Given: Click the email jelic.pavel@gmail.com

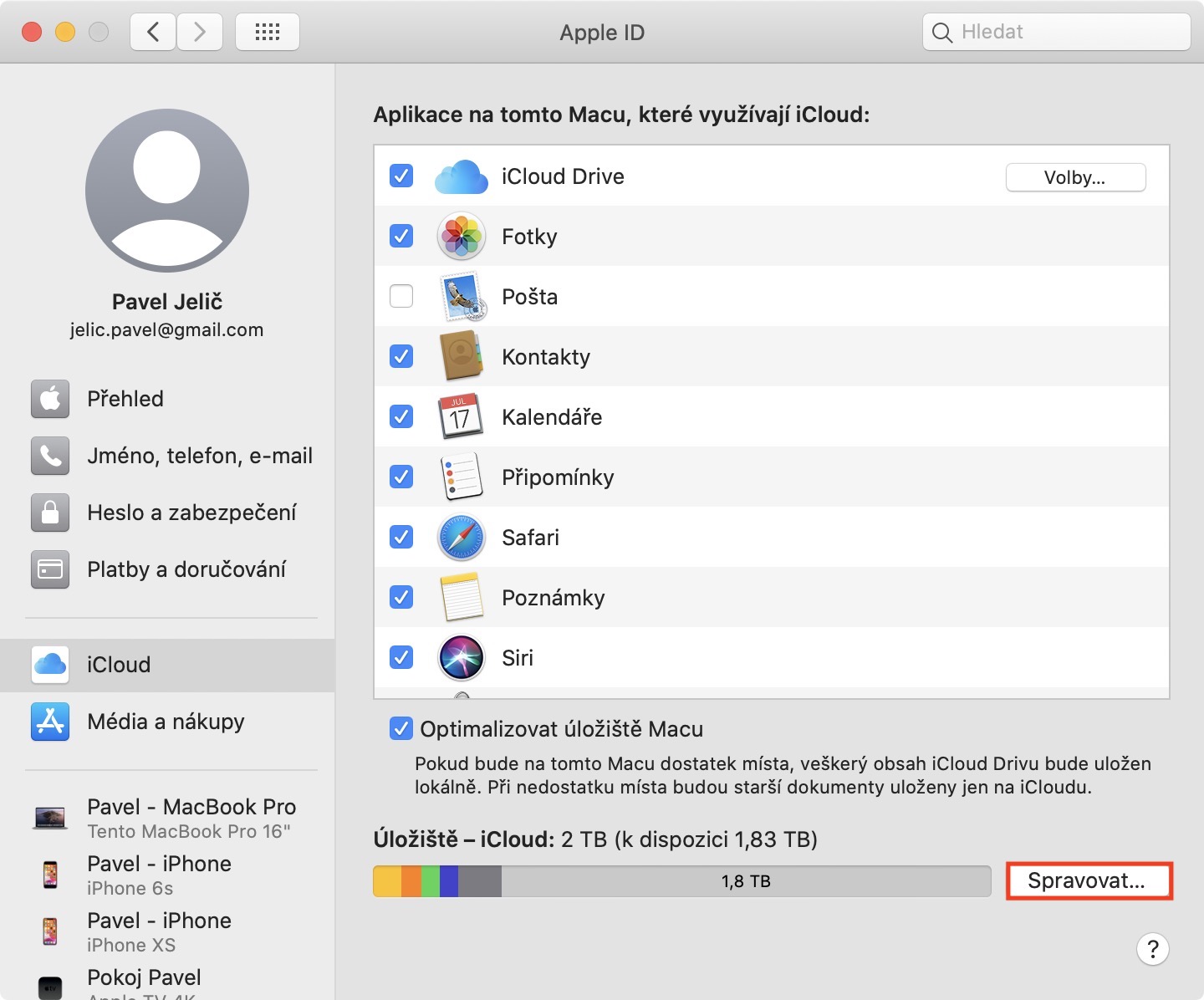Looking at the screenshot, I should tap(167, 330).
